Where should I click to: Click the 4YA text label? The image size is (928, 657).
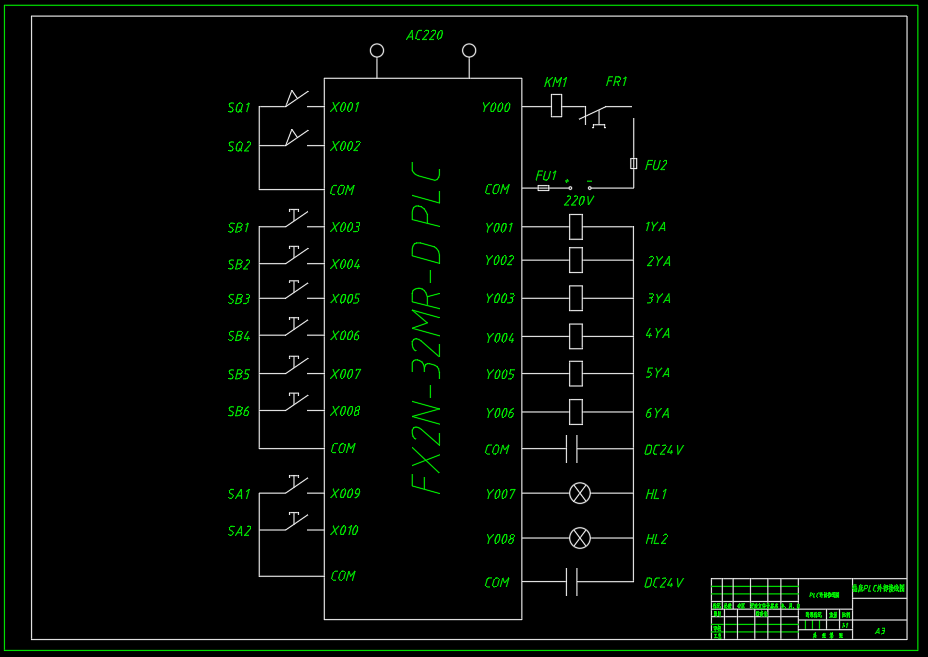tap(658, 333)
